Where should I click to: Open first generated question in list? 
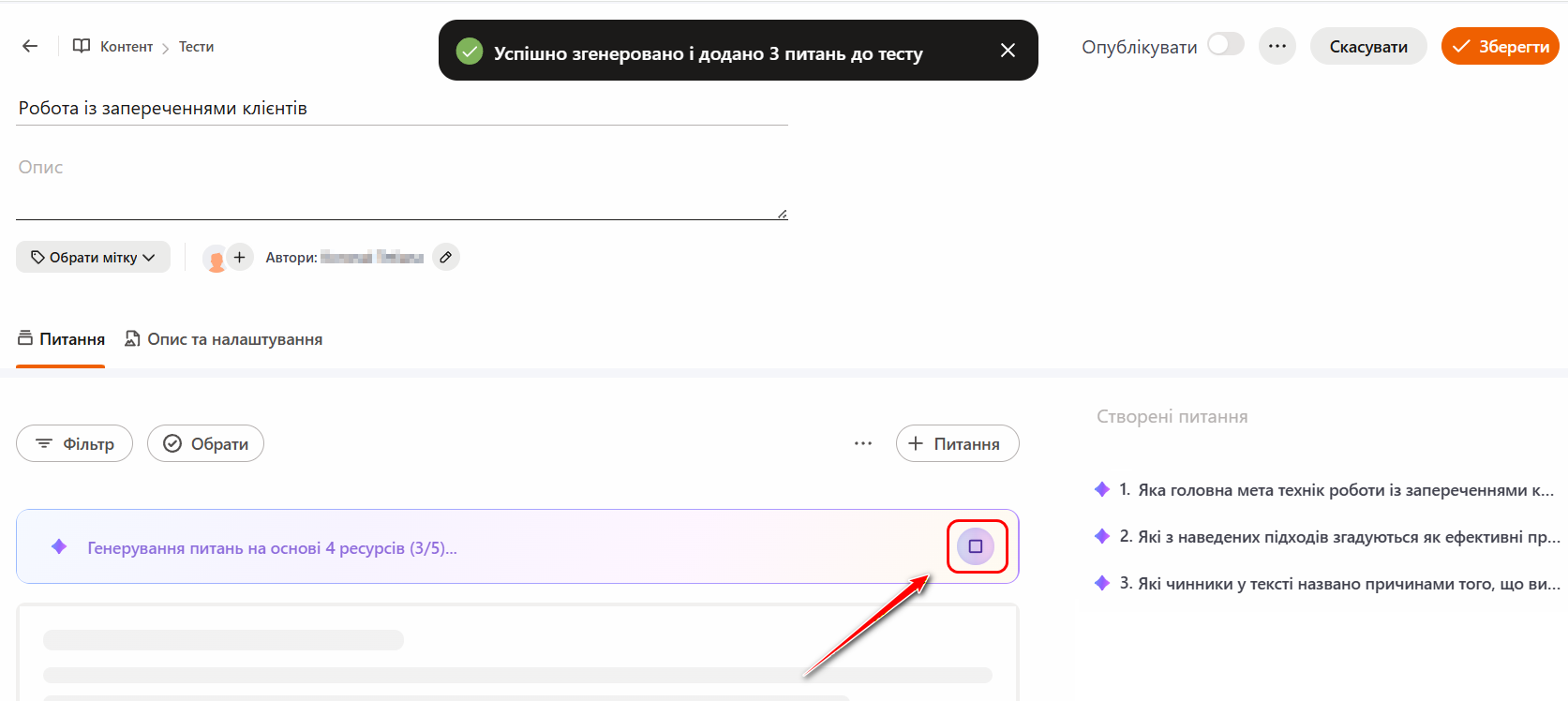click(x=1335, y=490)
